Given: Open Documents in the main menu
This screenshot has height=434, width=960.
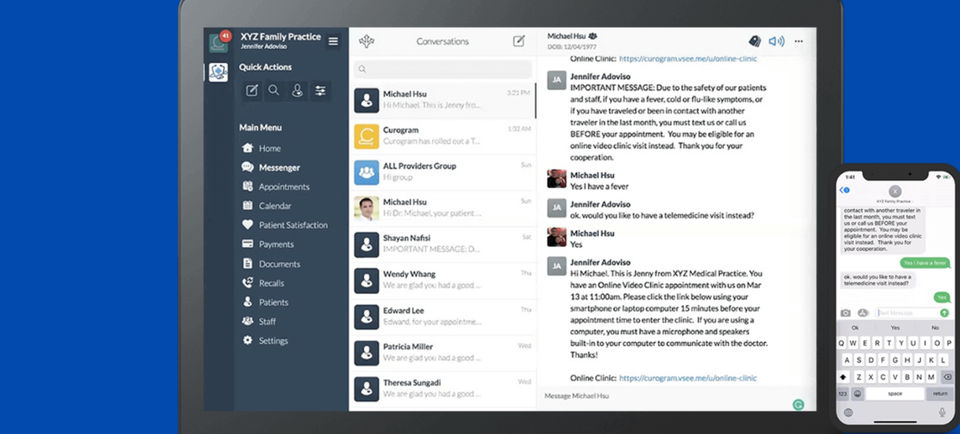Looking at the screenshot, I should [x=271, y=264].
